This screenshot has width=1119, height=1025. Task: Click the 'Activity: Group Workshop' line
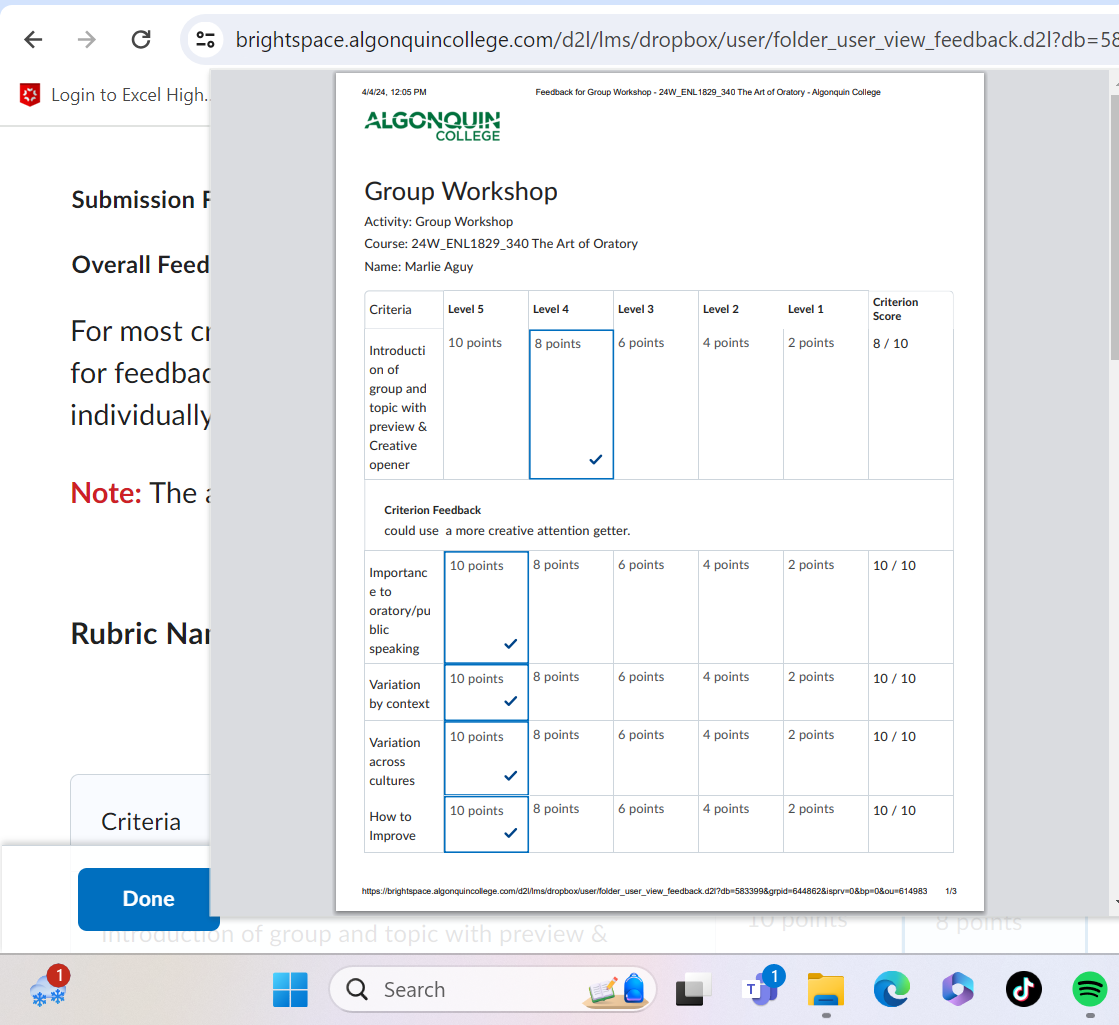[x=438, y=221]
